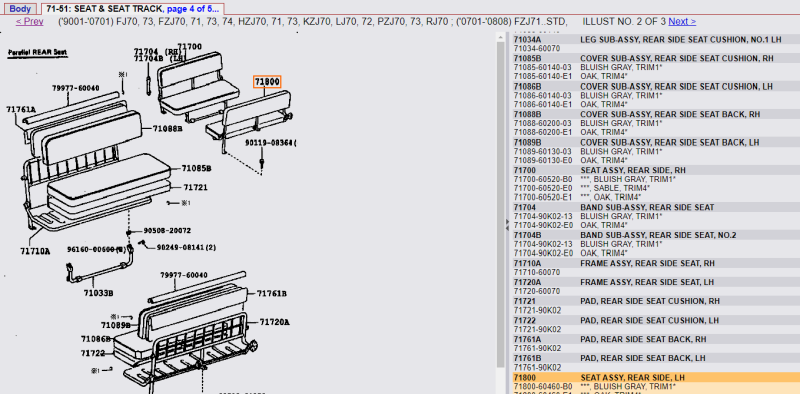The image size is (800, 394).
Task: Select 71085B Cover Sub-Assy Cushion RH row
Action: point(656,58)
